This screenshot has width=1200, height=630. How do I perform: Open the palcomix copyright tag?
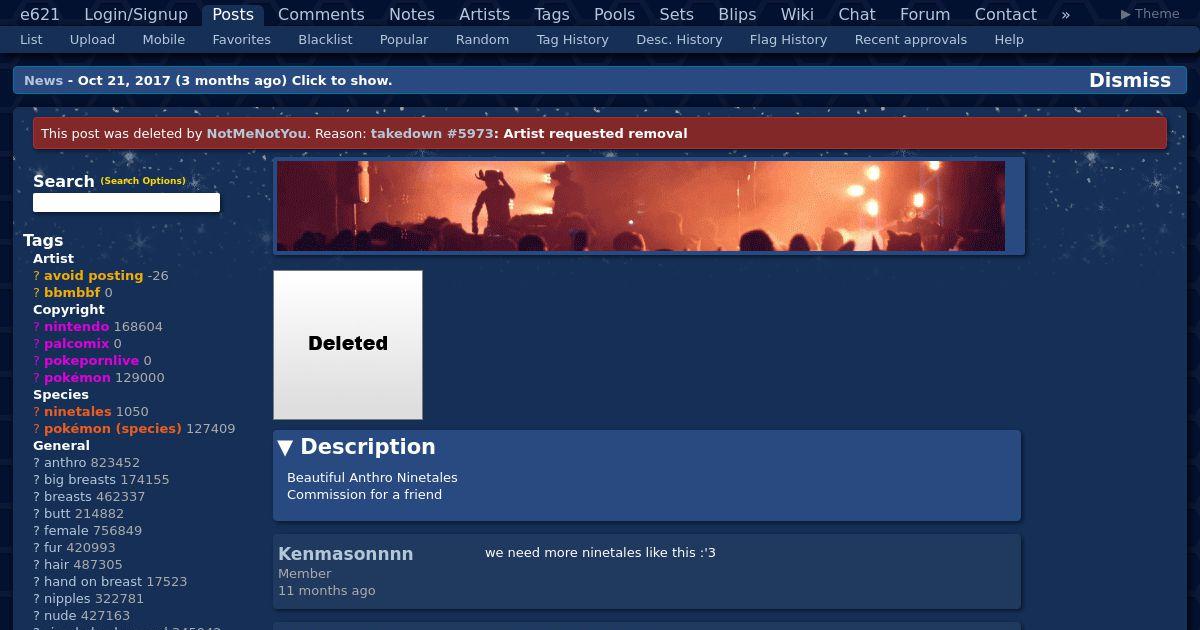tap(76, 344)
